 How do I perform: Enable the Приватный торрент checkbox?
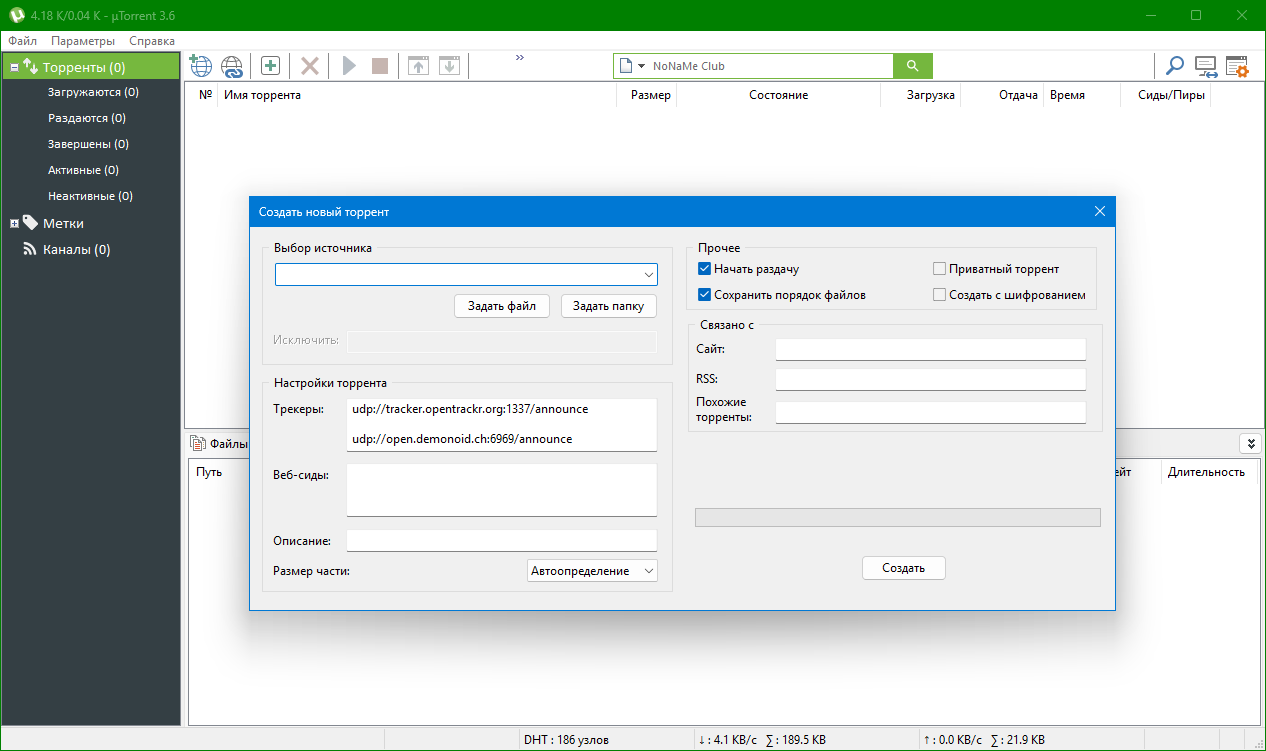[x=939, y=269]
